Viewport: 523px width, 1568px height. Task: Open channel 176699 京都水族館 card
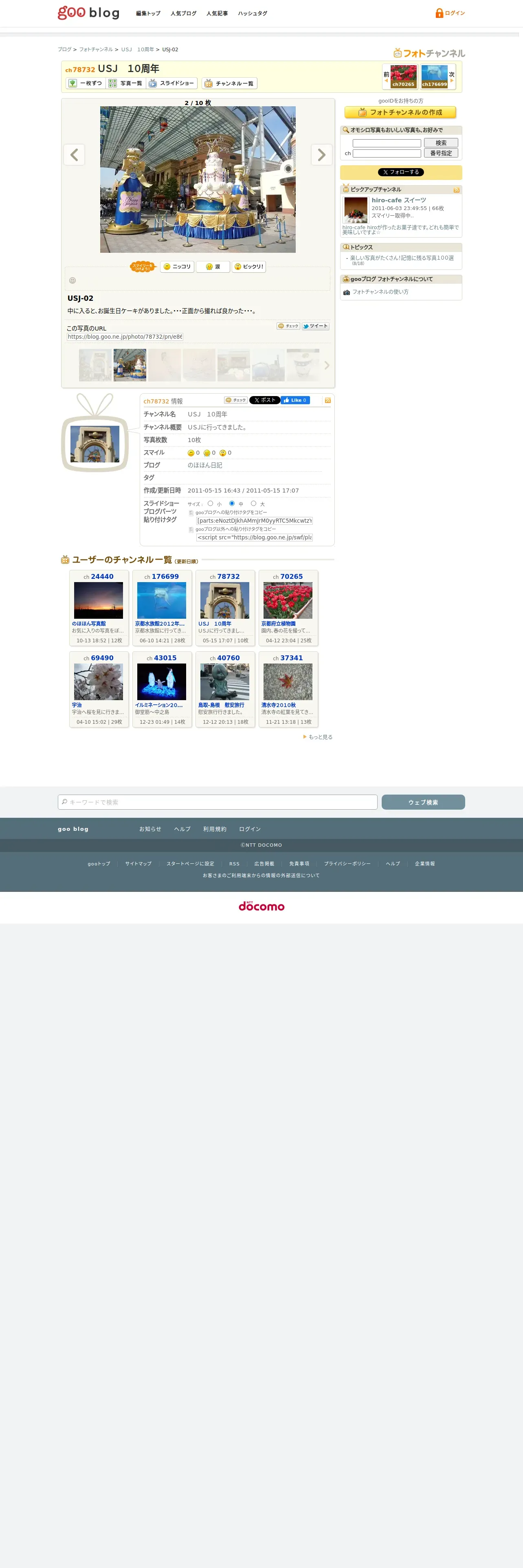coord(162,608)
